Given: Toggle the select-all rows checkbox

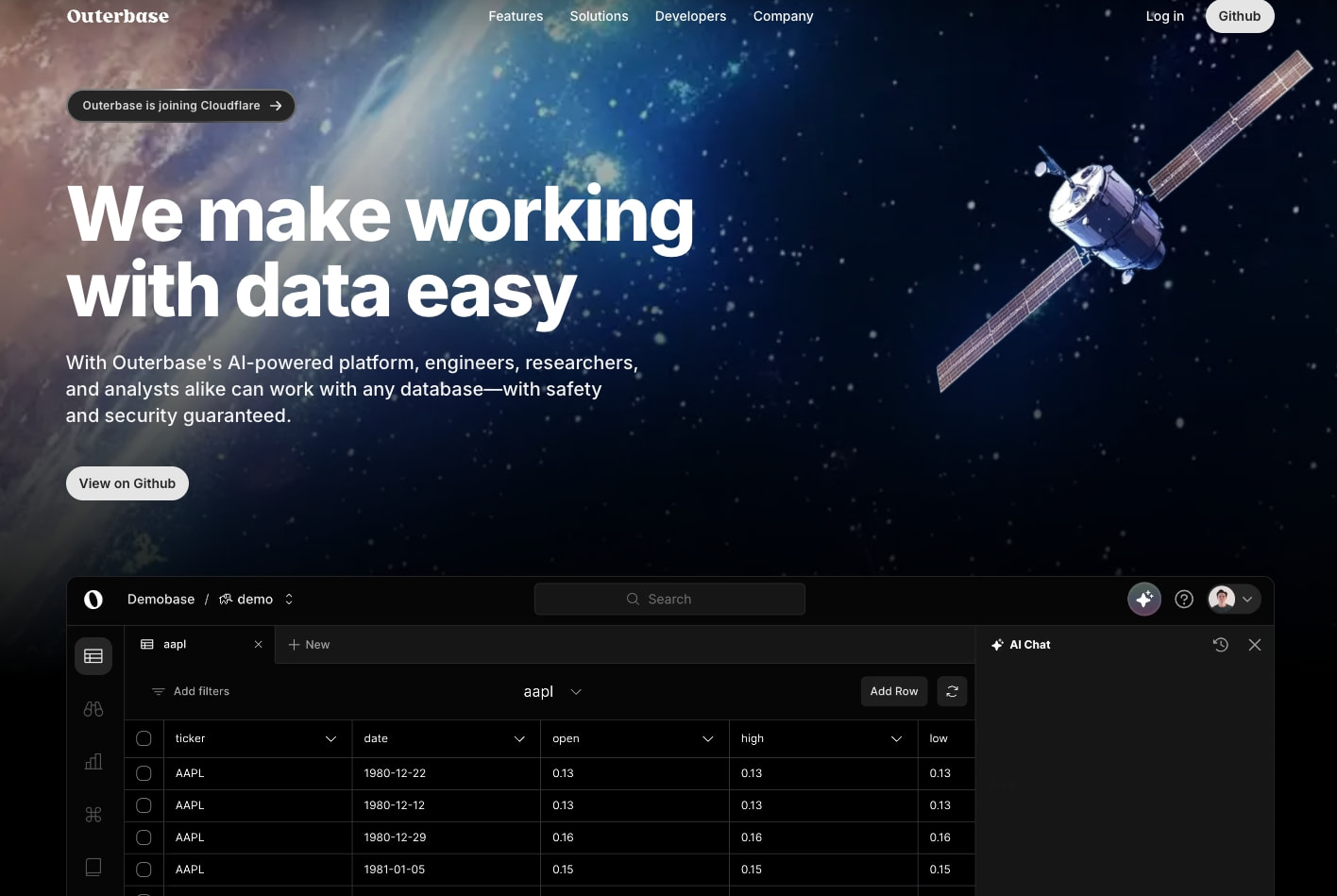Looking at the screenshot, I should click(x=144, y=738).
